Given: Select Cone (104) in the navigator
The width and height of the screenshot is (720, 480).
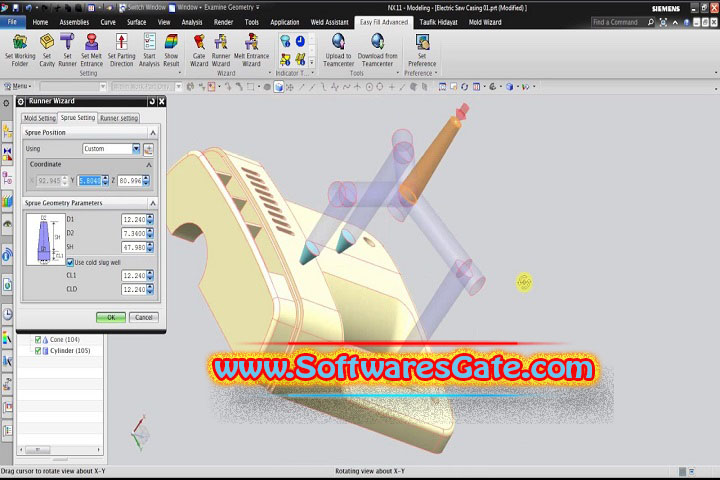Looking at the screenshot, I should 65,340.
